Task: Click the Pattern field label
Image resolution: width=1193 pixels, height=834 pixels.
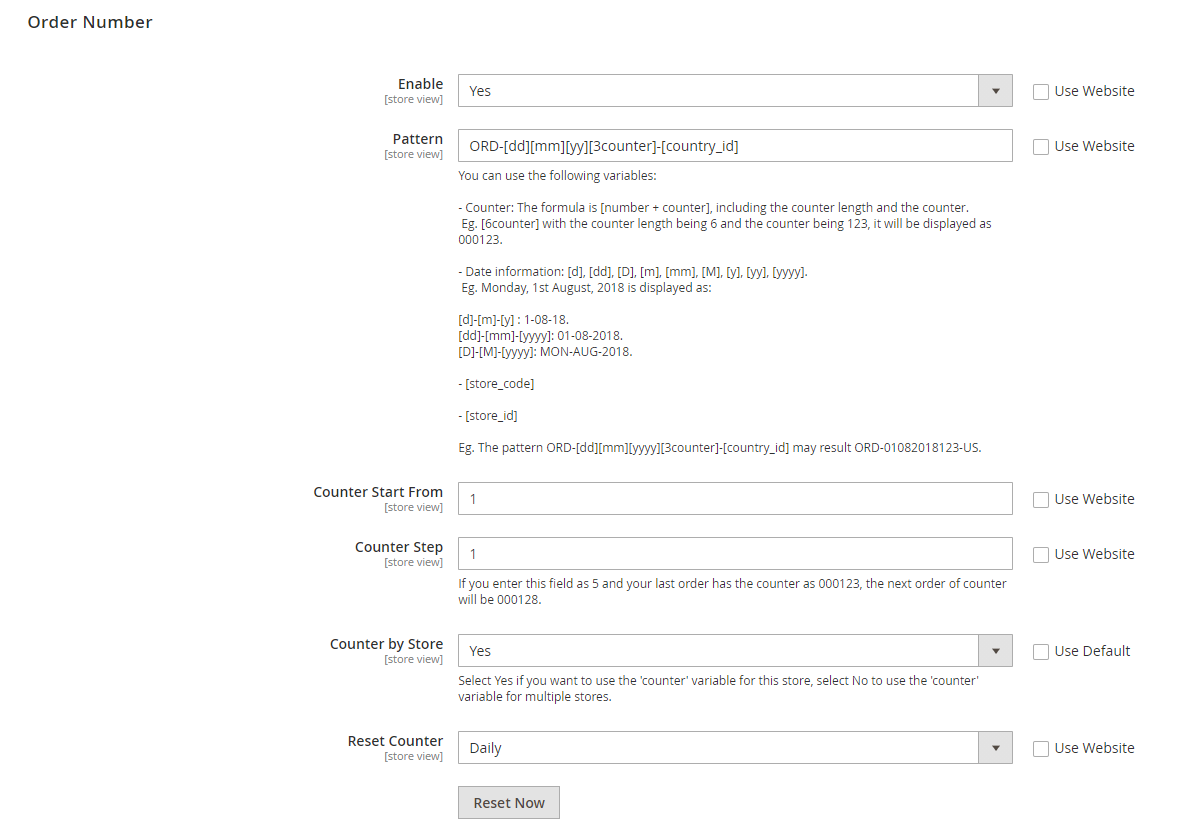Action: (417, 139)
